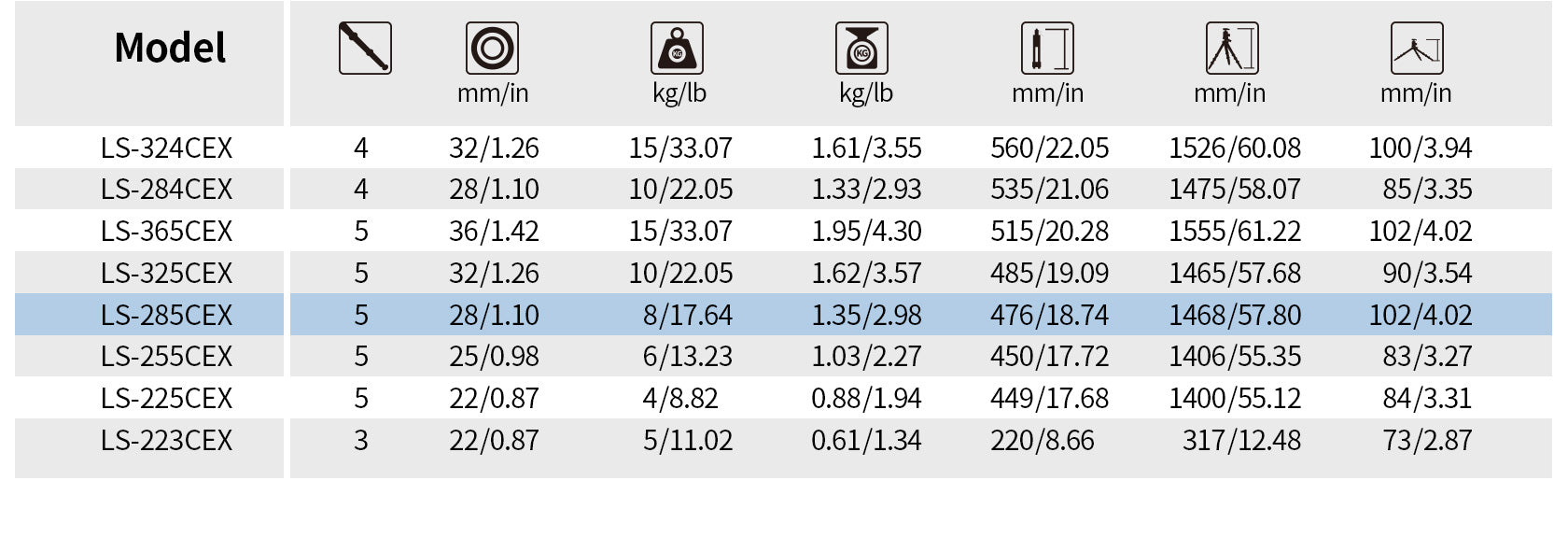Viewport: 1568px width, 537px height.
Task: Click the LS-255CEX model name
Action: [x=166, y=356]
